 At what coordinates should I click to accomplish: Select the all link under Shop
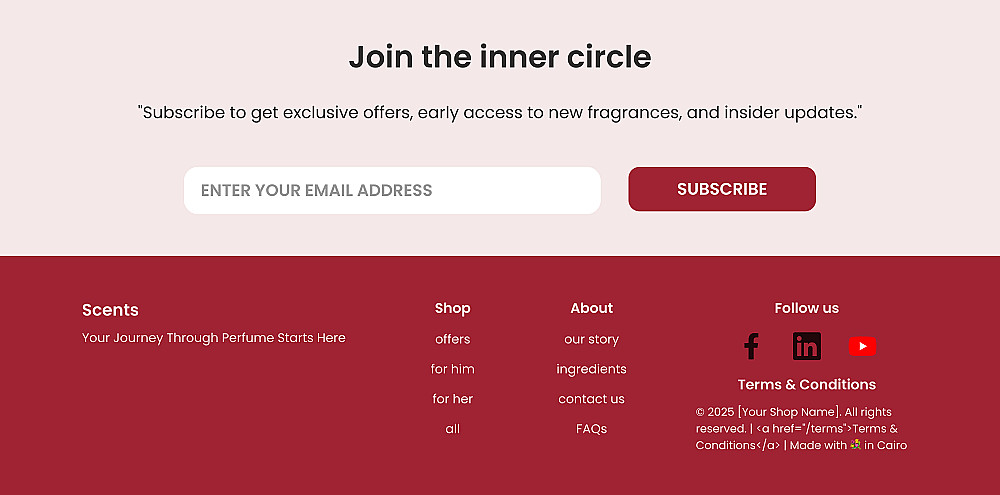click(453, 429)
